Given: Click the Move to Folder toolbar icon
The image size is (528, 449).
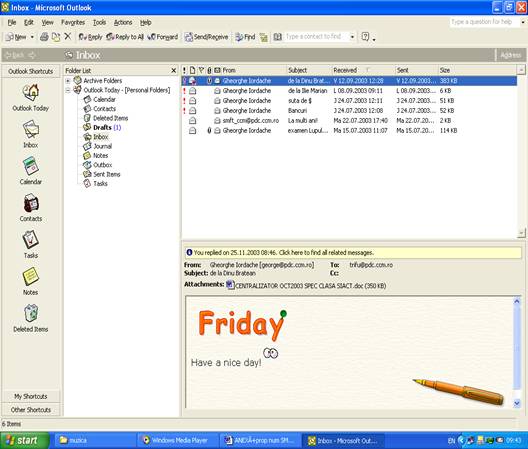Looking at the screenshot, I should [x=56, y=37].
